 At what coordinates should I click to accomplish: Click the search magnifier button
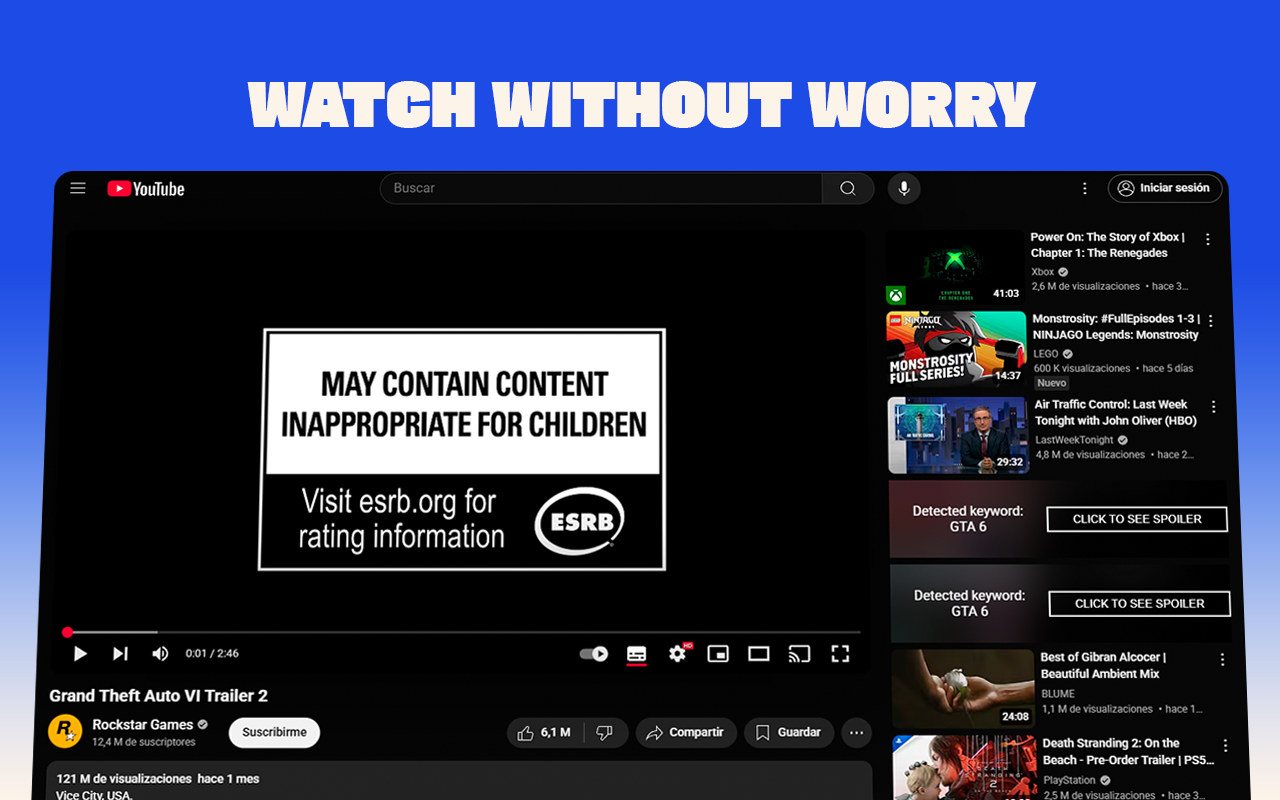point(848,188)
